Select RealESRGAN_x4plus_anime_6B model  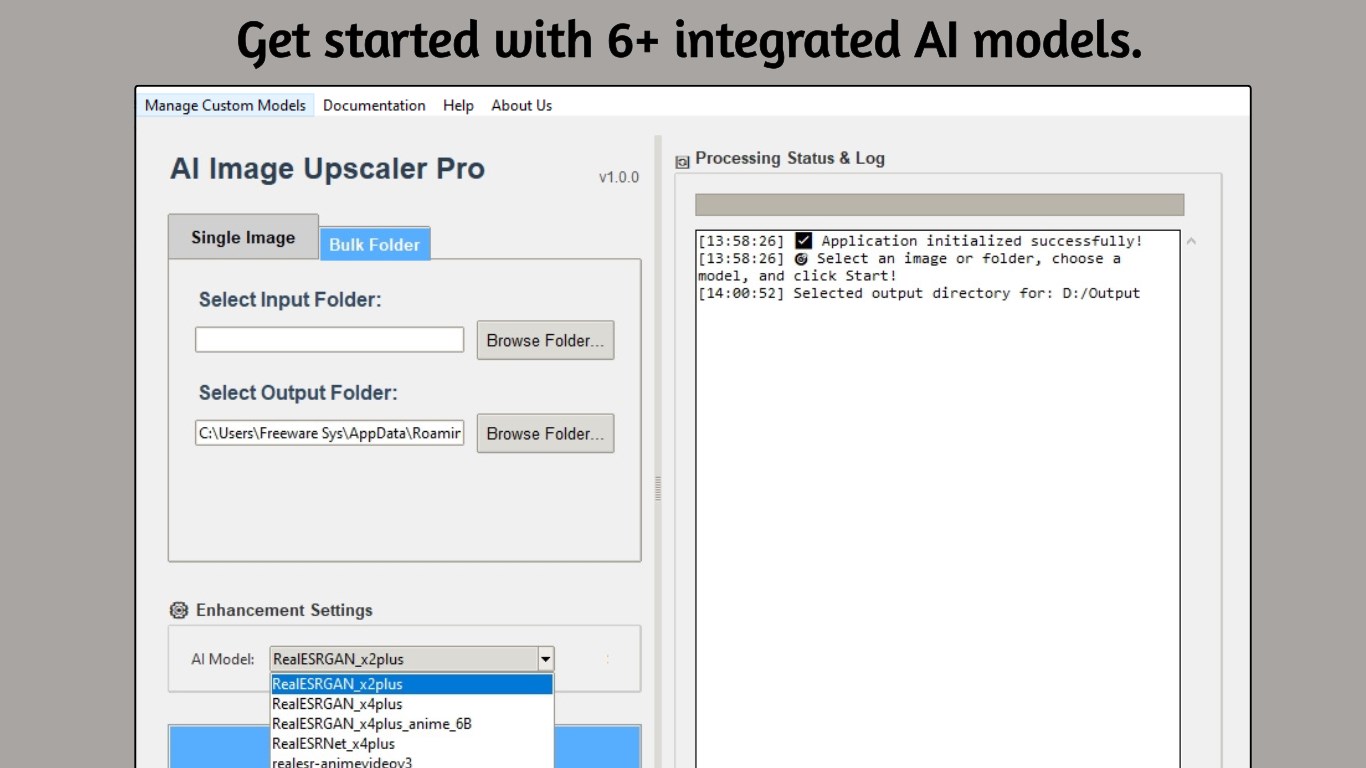click(x=371, y=724)
